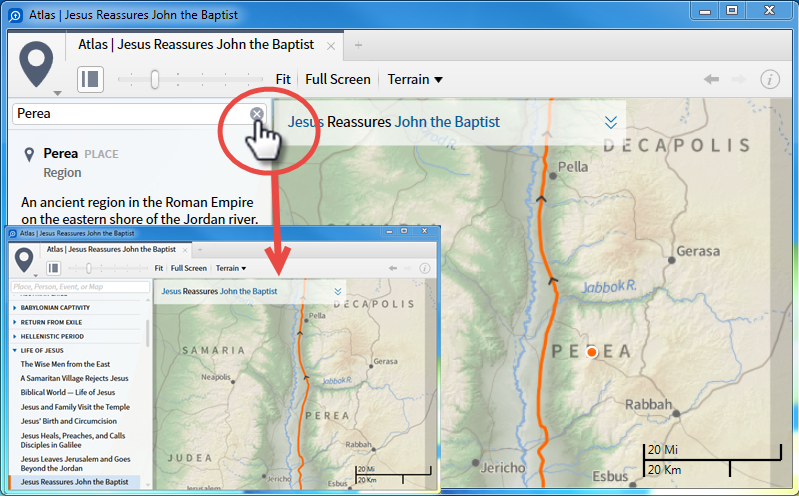
Task: Click the Jabbok R. label on large map
Action: point(609,286)
